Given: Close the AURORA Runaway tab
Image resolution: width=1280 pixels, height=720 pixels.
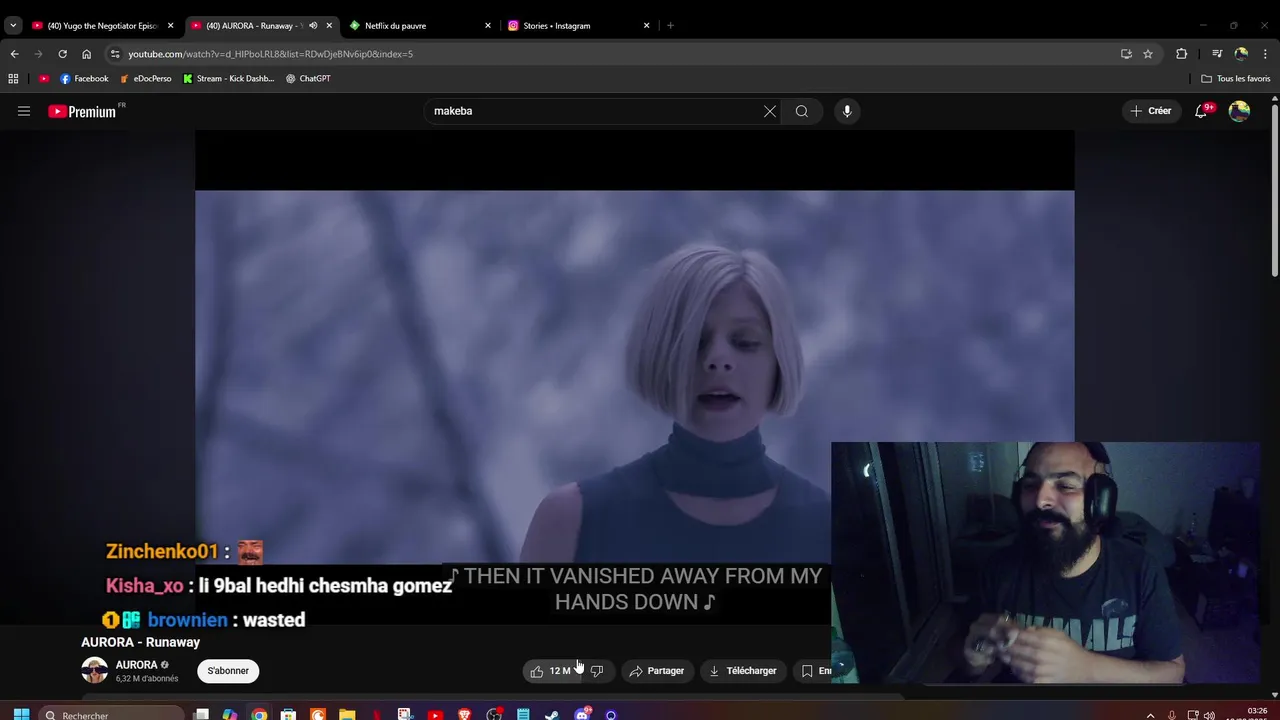Looking at the screenshot, I should 329,26.
